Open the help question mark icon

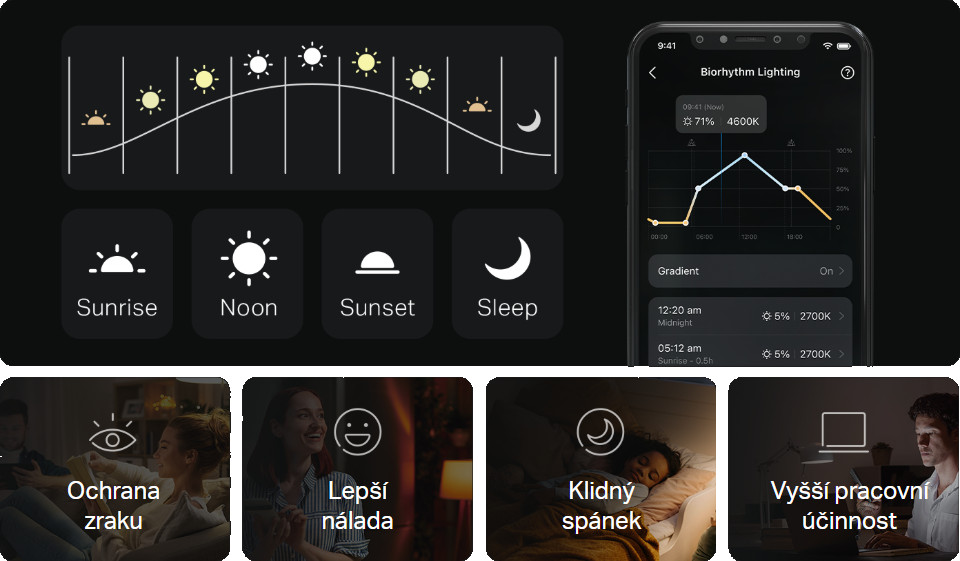(847, 73)
